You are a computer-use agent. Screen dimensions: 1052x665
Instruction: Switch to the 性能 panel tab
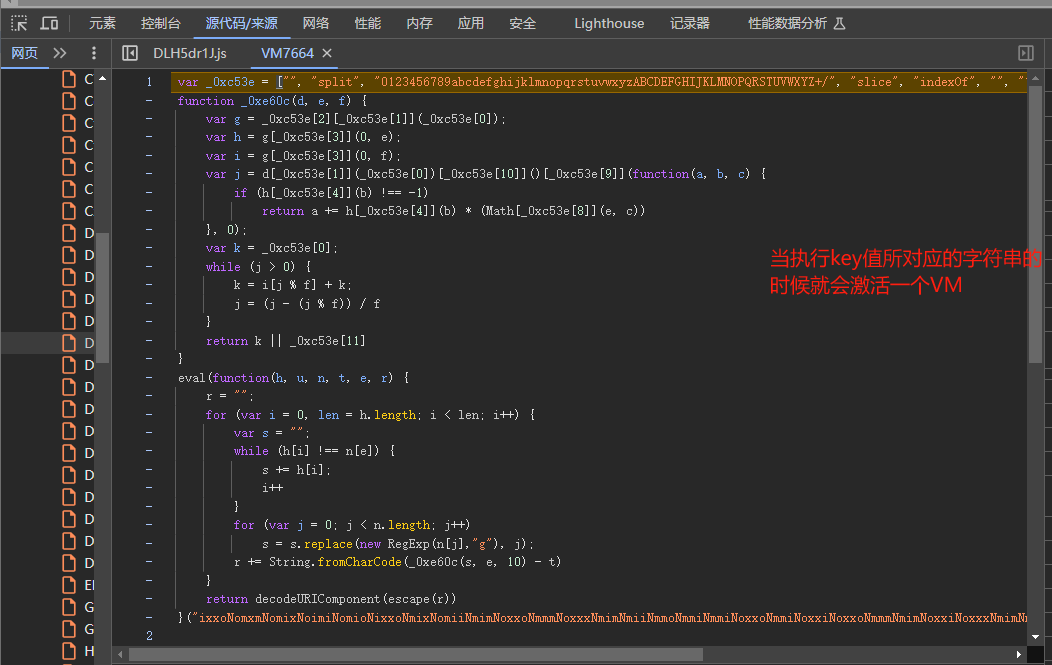pyautogui.click(x=368, y=23)
